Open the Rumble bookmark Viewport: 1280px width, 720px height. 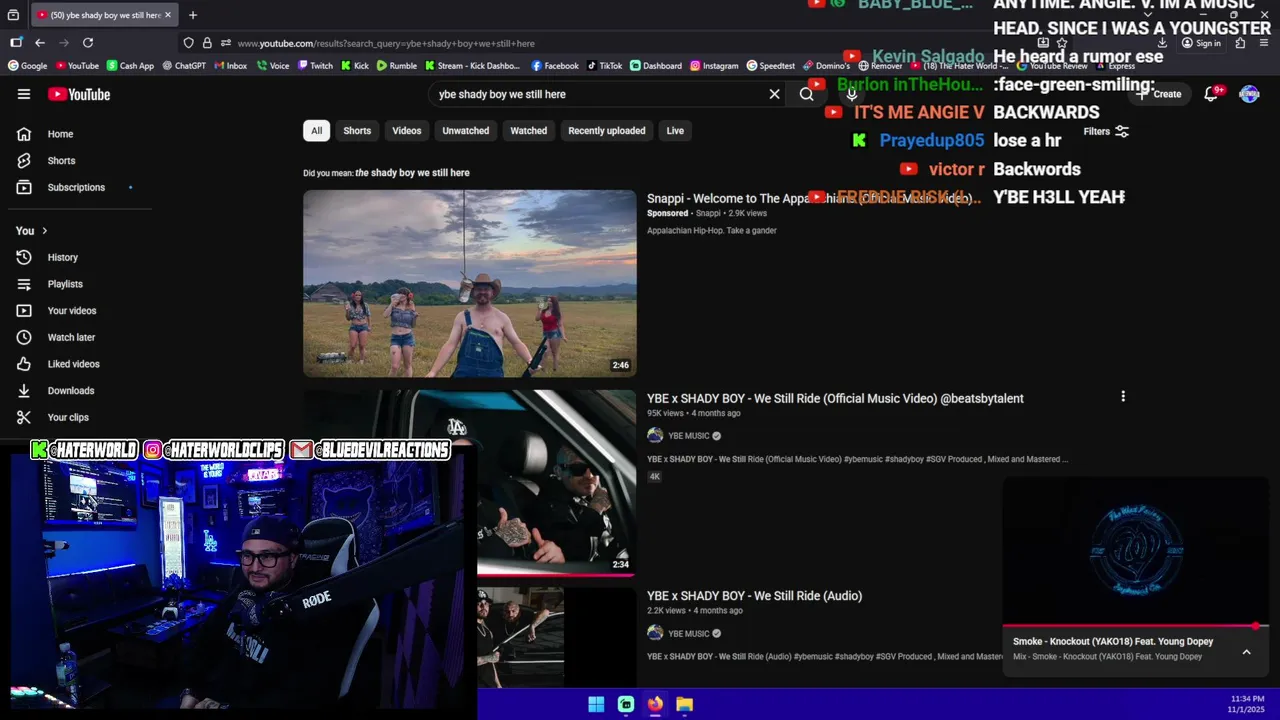click(x=397, y=66)
